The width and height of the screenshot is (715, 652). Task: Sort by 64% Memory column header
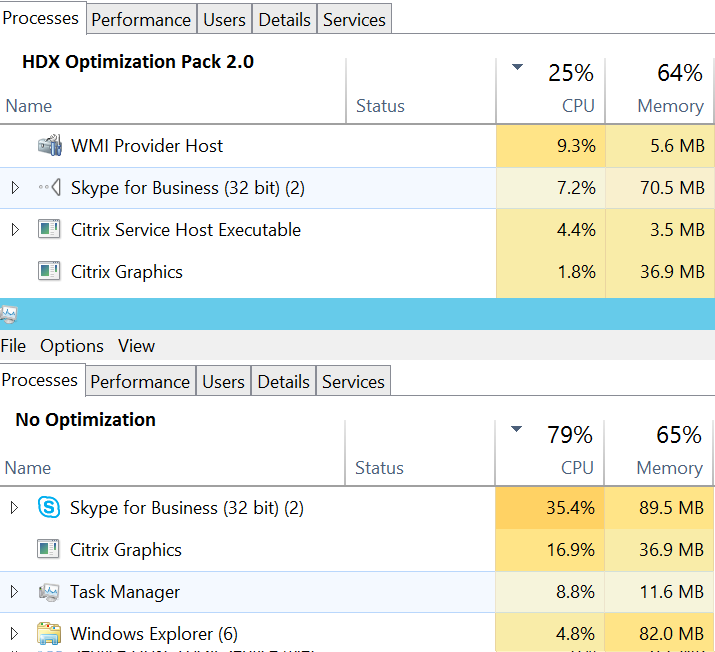[659, 90]
